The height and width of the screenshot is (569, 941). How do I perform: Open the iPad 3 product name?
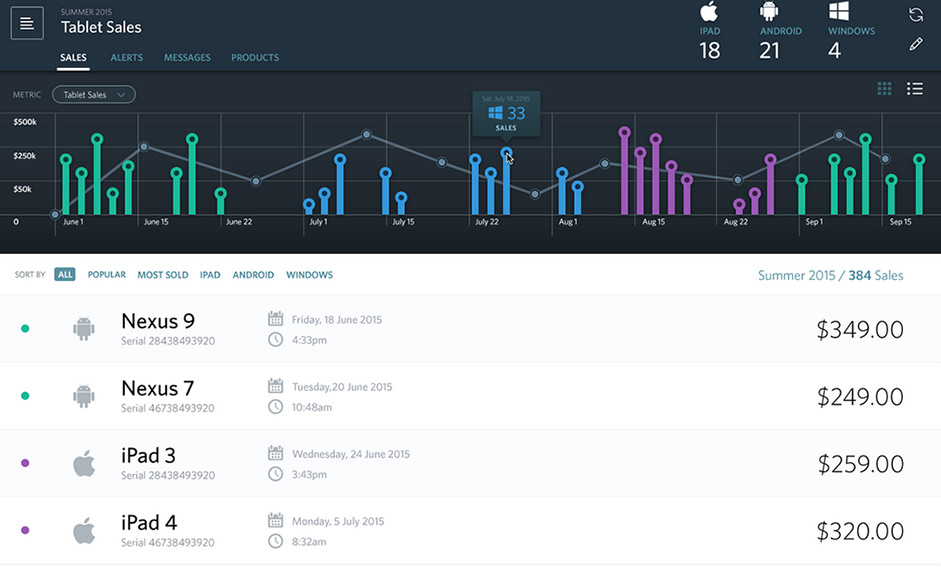(148, 456)
